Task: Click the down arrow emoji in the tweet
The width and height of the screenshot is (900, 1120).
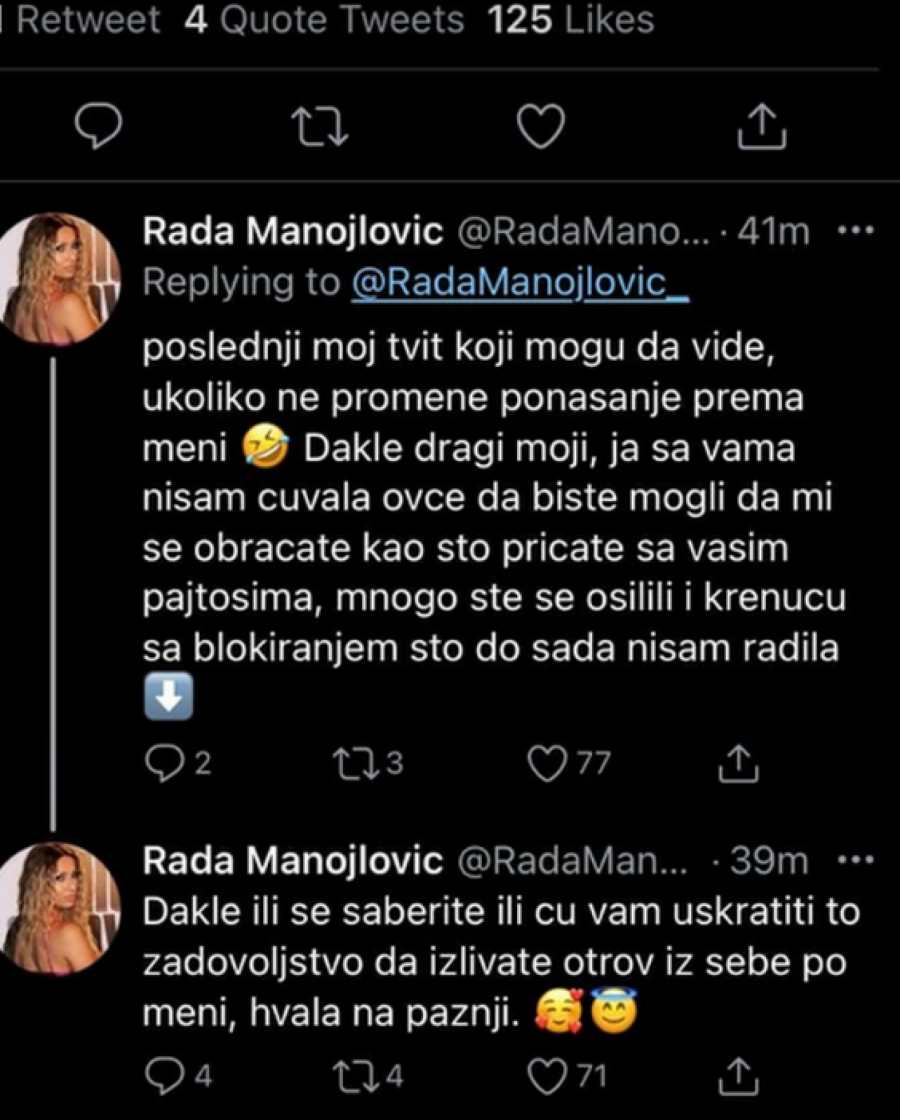Action: pos(169,697)
